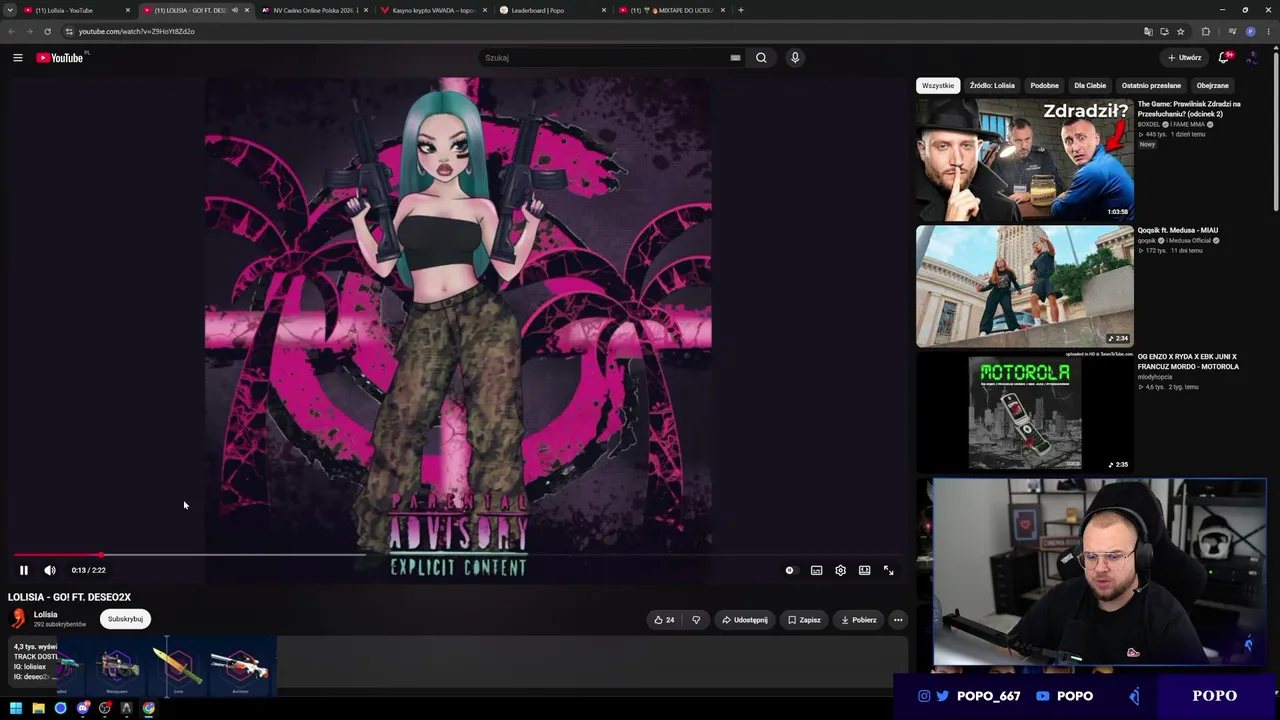Open the Lolisia channel name link

click(46, 615)
